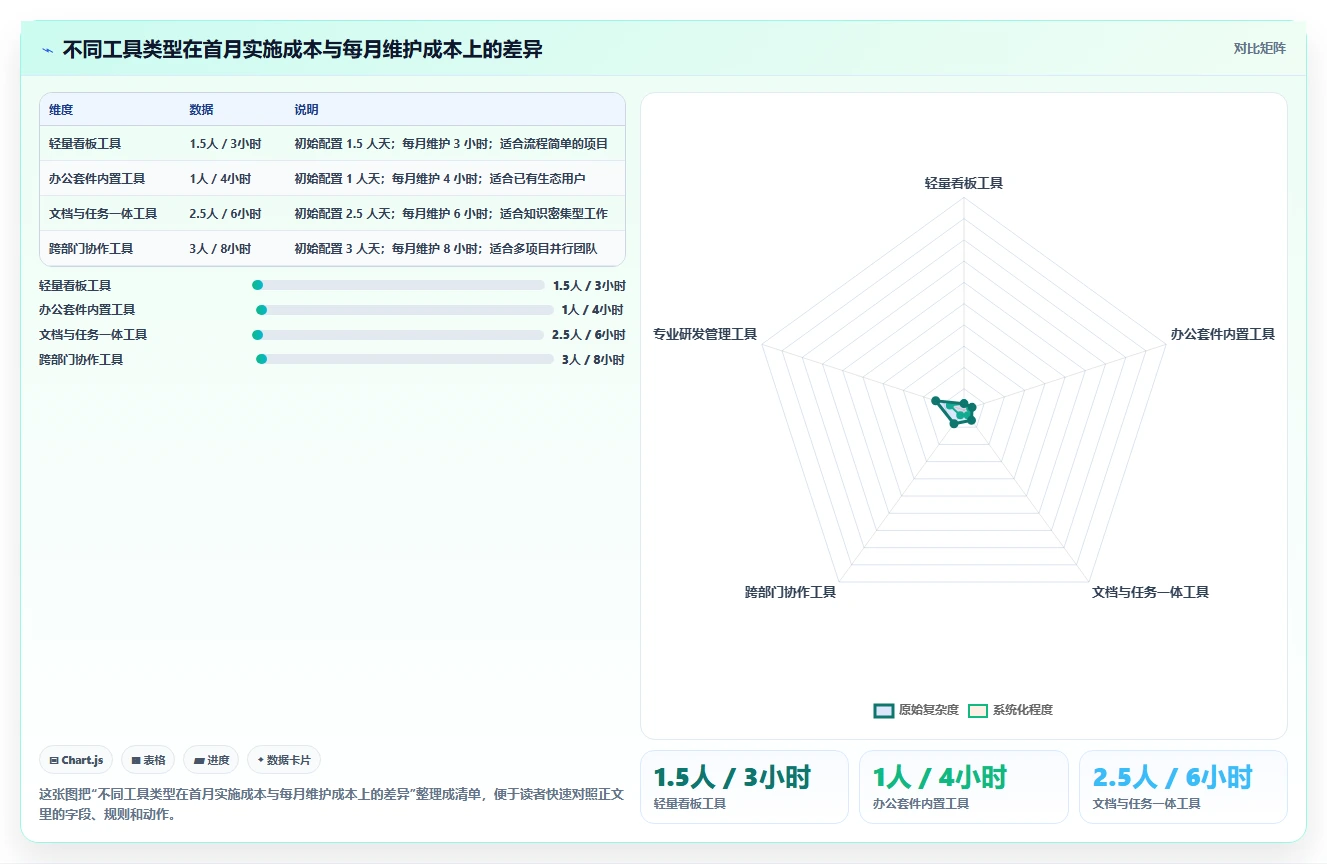Click the 数据卡片 tag chip
Image resolution: width=1327 pixels, height=864 pixels.
click(x=284, y=760)
